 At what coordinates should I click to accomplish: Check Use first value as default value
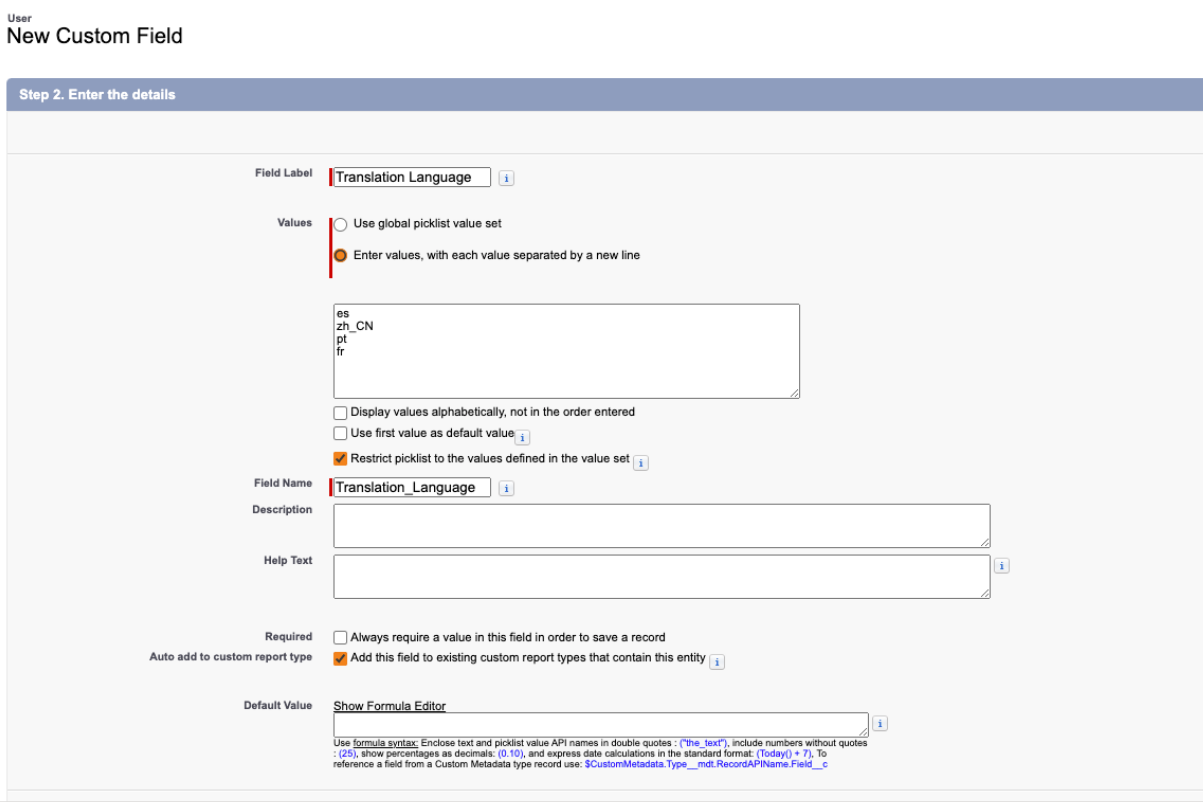340,434
